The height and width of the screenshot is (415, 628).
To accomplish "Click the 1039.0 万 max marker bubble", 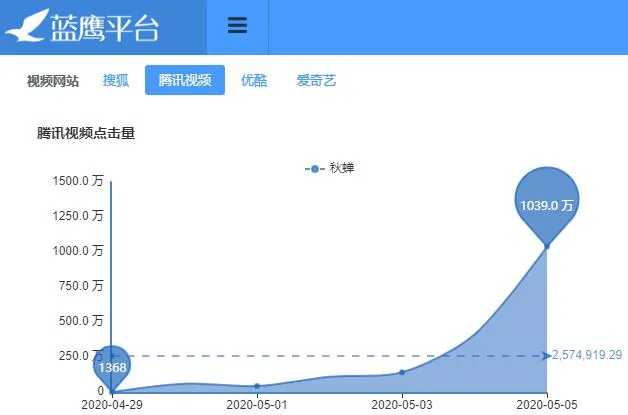I will click(547, 204).
